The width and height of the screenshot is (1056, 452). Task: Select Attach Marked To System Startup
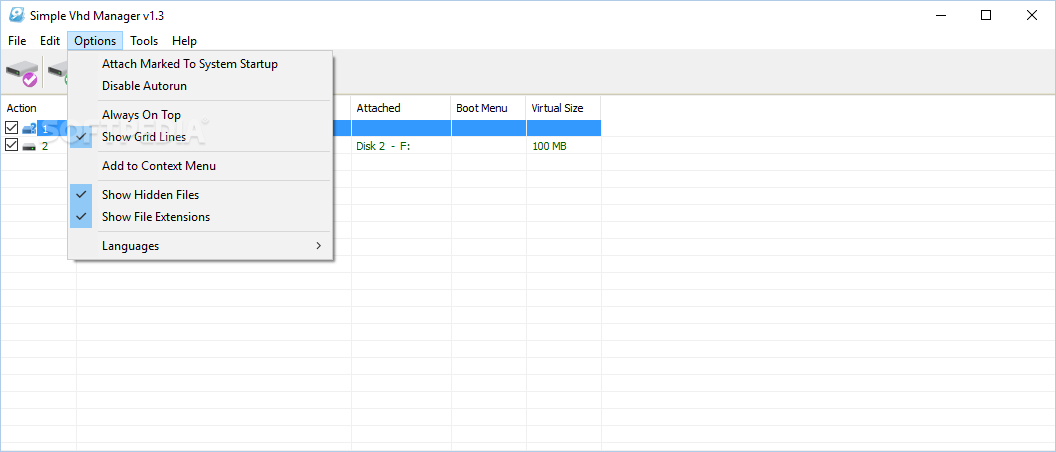coord(200,64)
